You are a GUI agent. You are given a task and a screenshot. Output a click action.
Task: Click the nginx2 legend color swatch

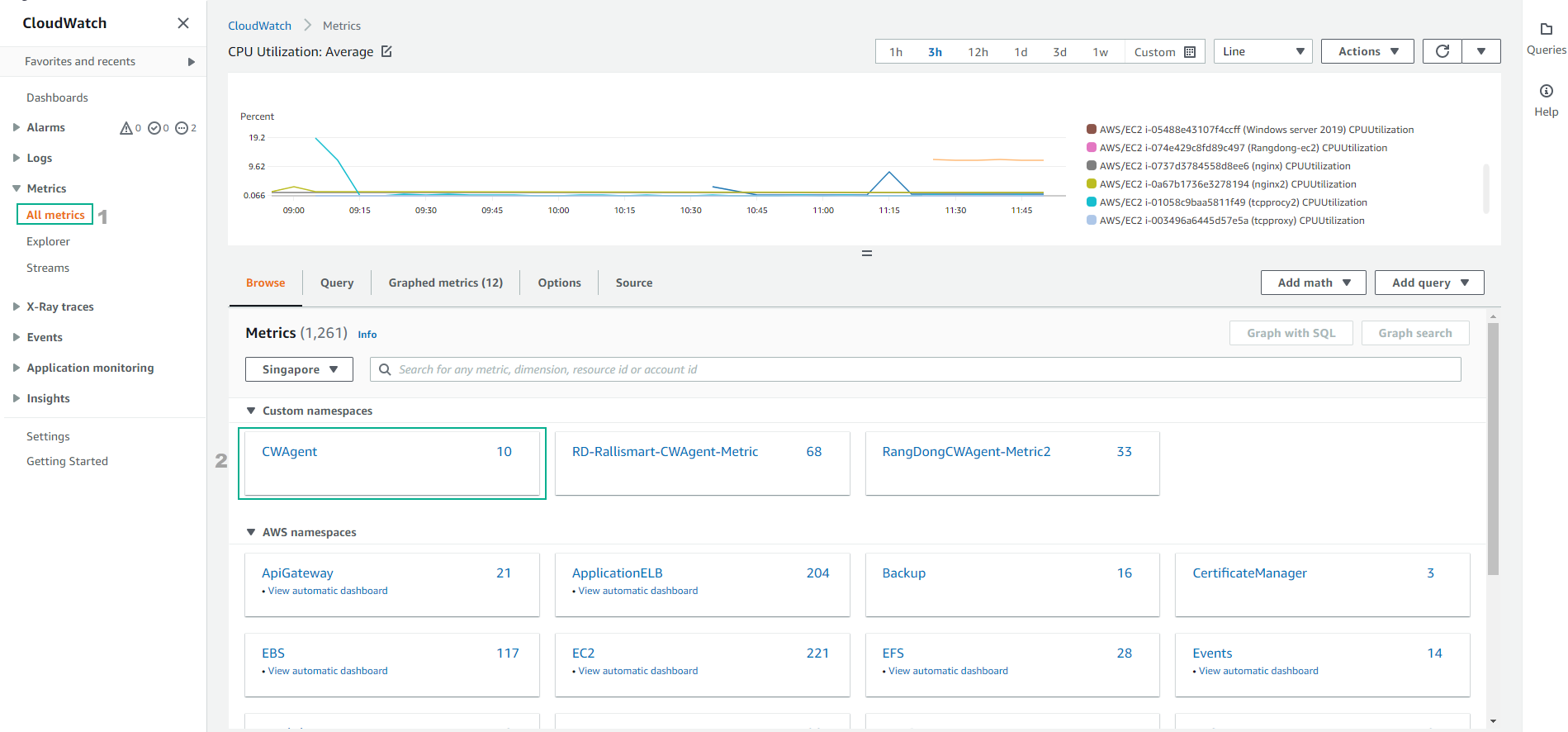coord(1092,183)
